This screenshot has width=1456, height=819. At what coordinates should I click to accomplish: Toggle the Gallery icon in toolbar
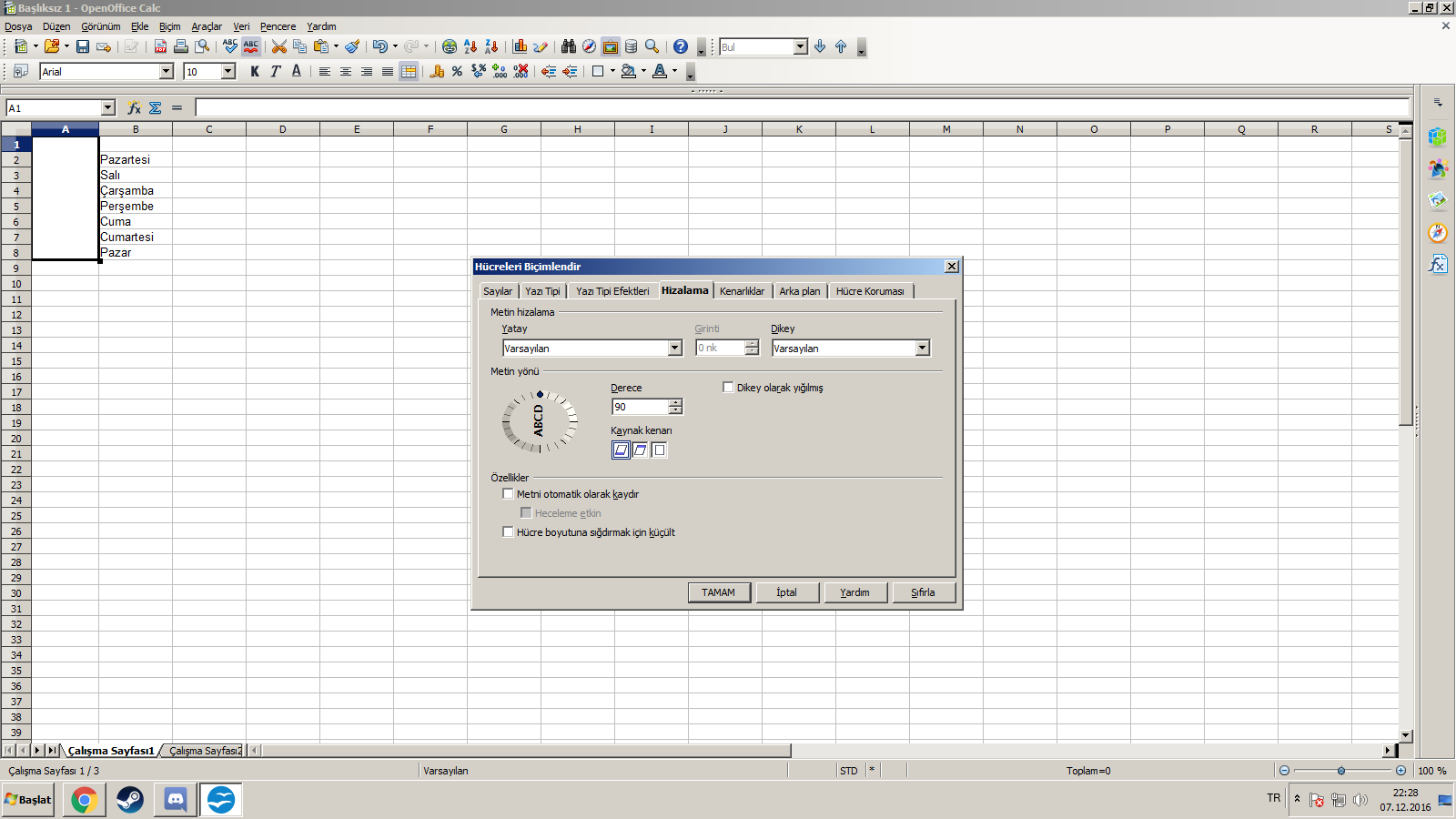pyautogui.click(x=611, y=46)
